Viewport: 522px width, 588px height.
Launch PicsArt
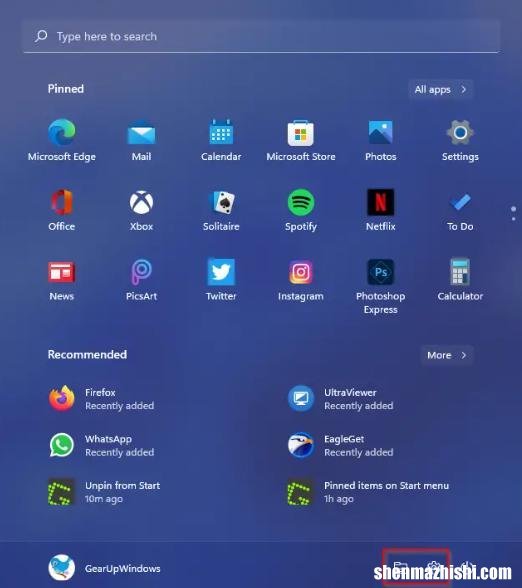pyautogui.click(x=141, y=280)
